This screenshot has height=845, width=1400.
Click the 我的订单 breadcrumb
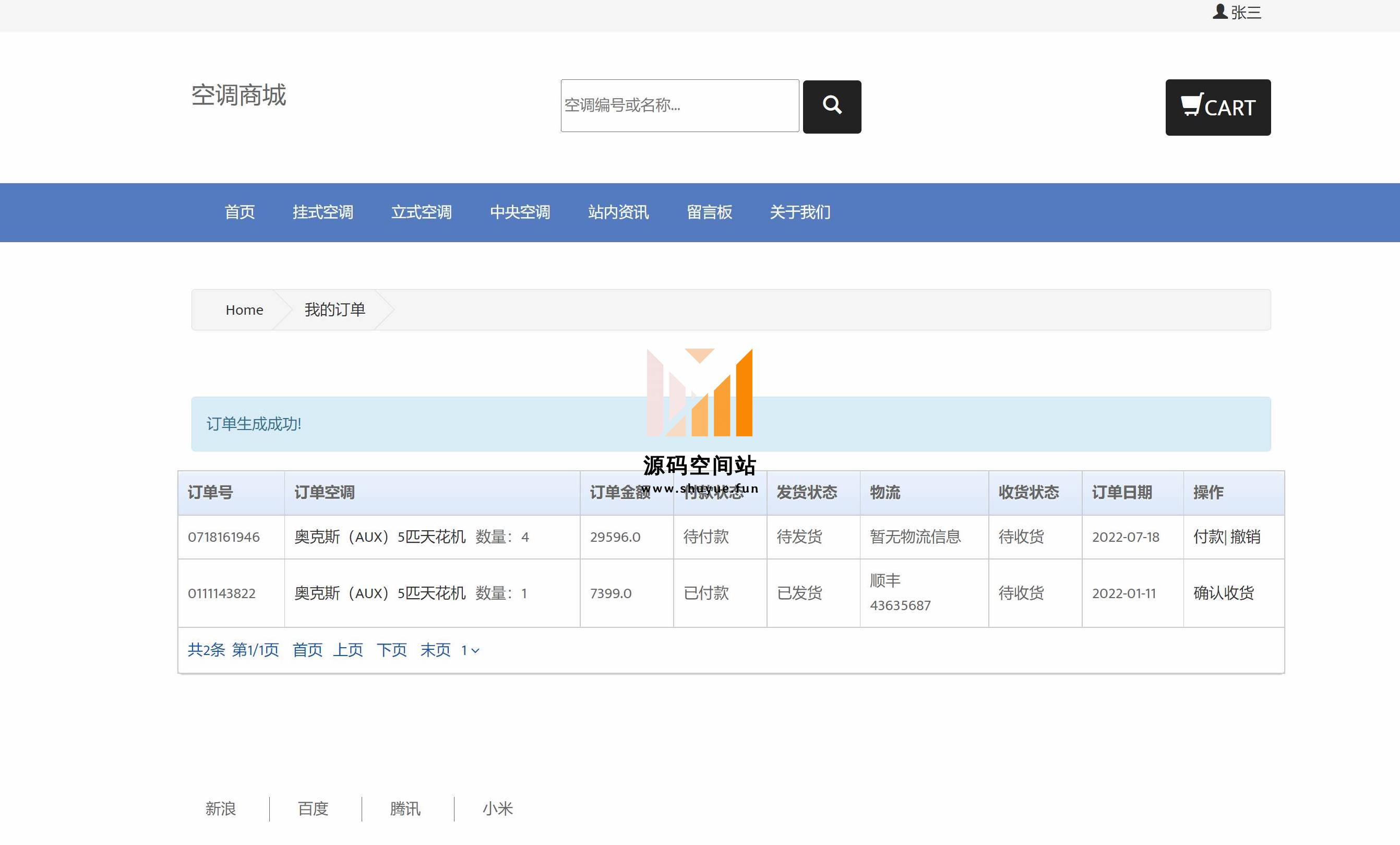[334, 310]
